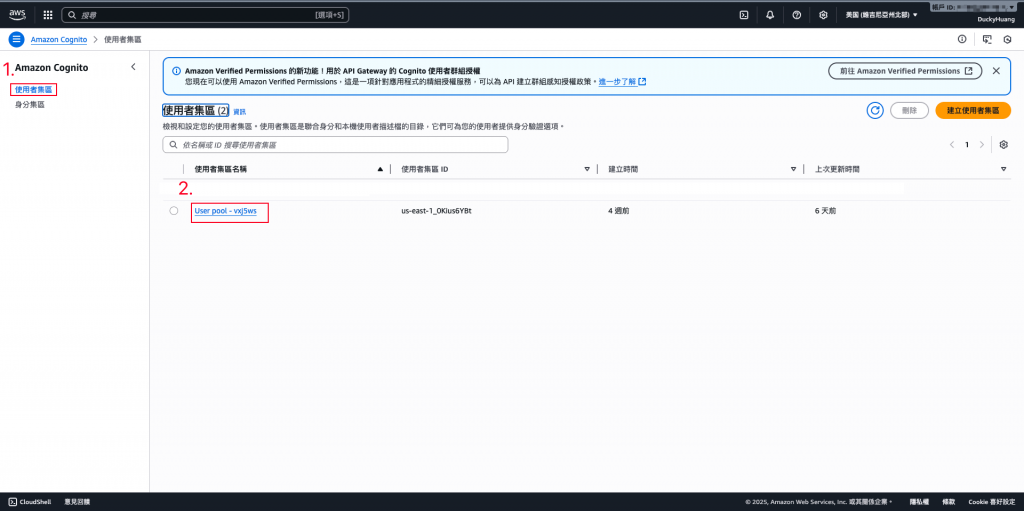
Task: Open the help question mark icon
Action: pos(797,14)
